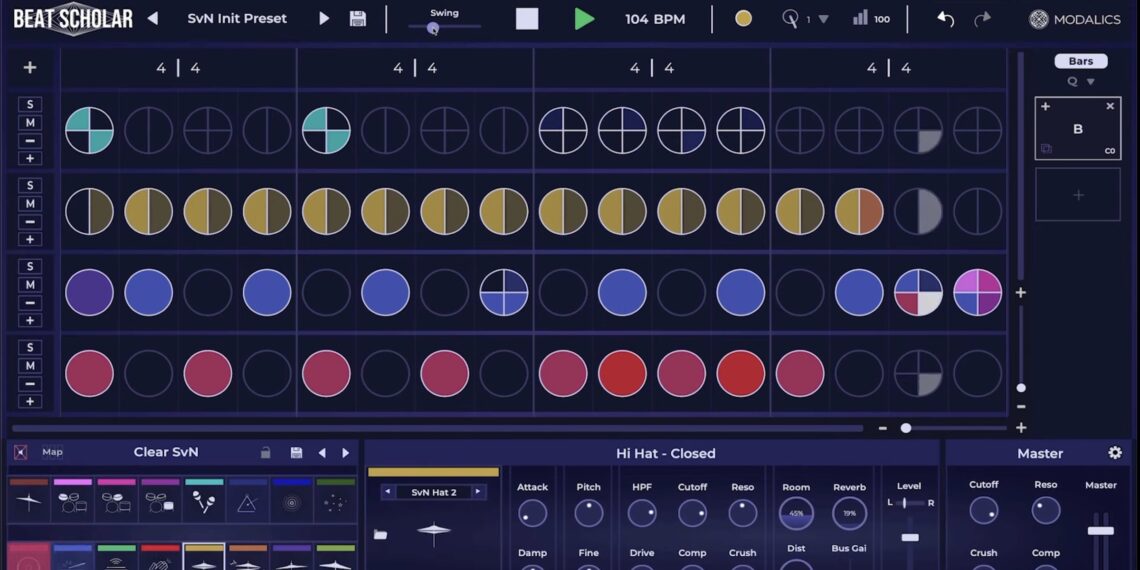Adjust the Swing slider

point(433,28)
